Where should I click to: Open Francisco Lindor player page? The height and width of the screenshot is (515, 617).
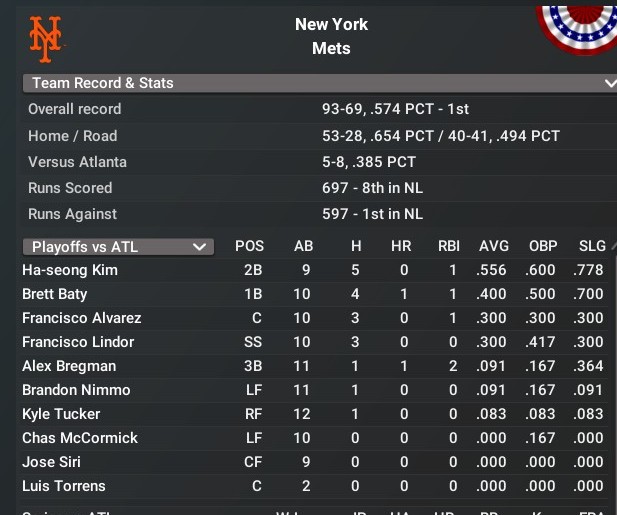(x=78, y=342)
